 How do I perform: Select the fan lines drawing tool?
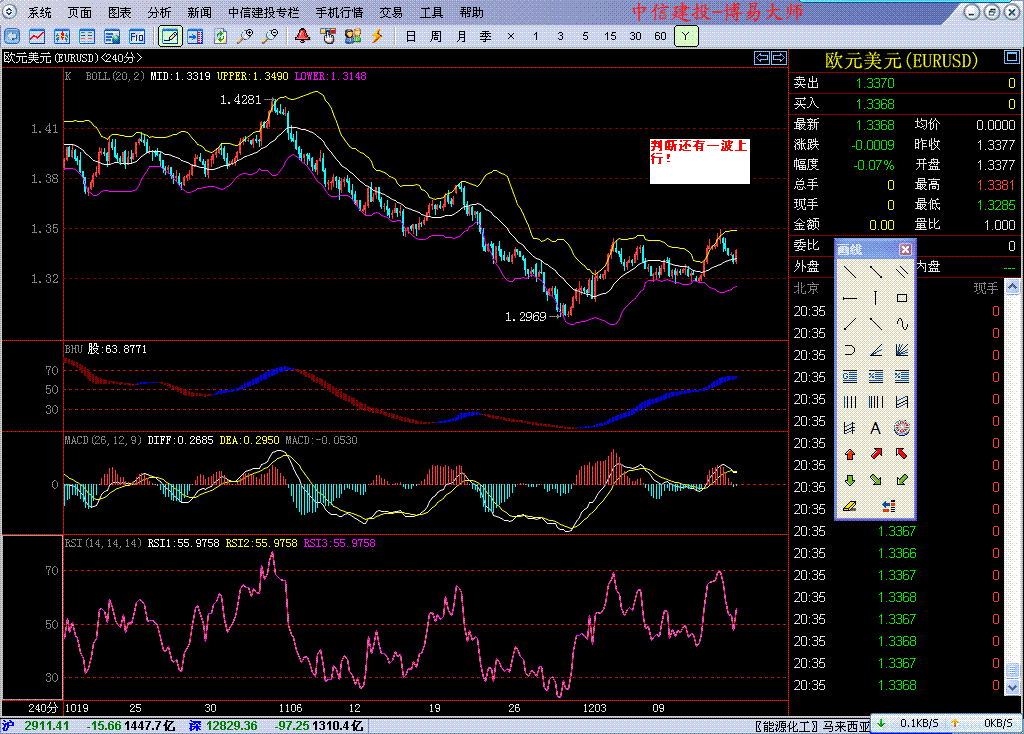tap(901, 350)
